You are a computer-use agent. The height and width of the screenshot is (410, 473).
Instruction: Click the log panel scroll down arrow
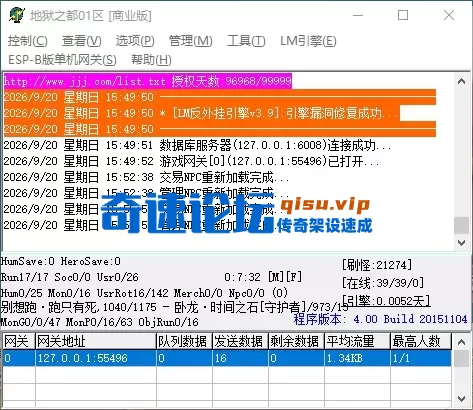(x=462, y=243)
